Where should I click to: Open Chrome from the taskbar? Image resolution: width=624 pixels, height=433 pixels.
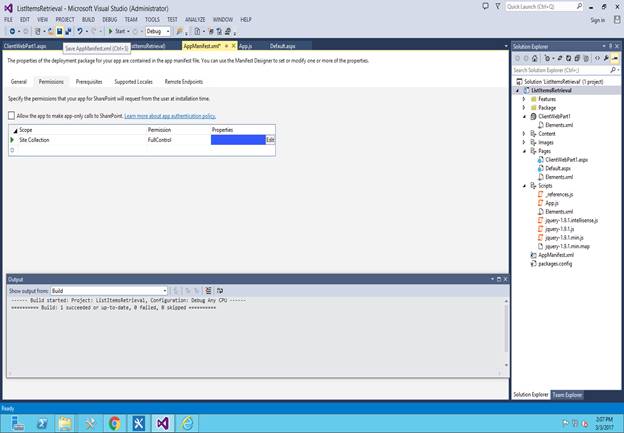click(115, 423)
